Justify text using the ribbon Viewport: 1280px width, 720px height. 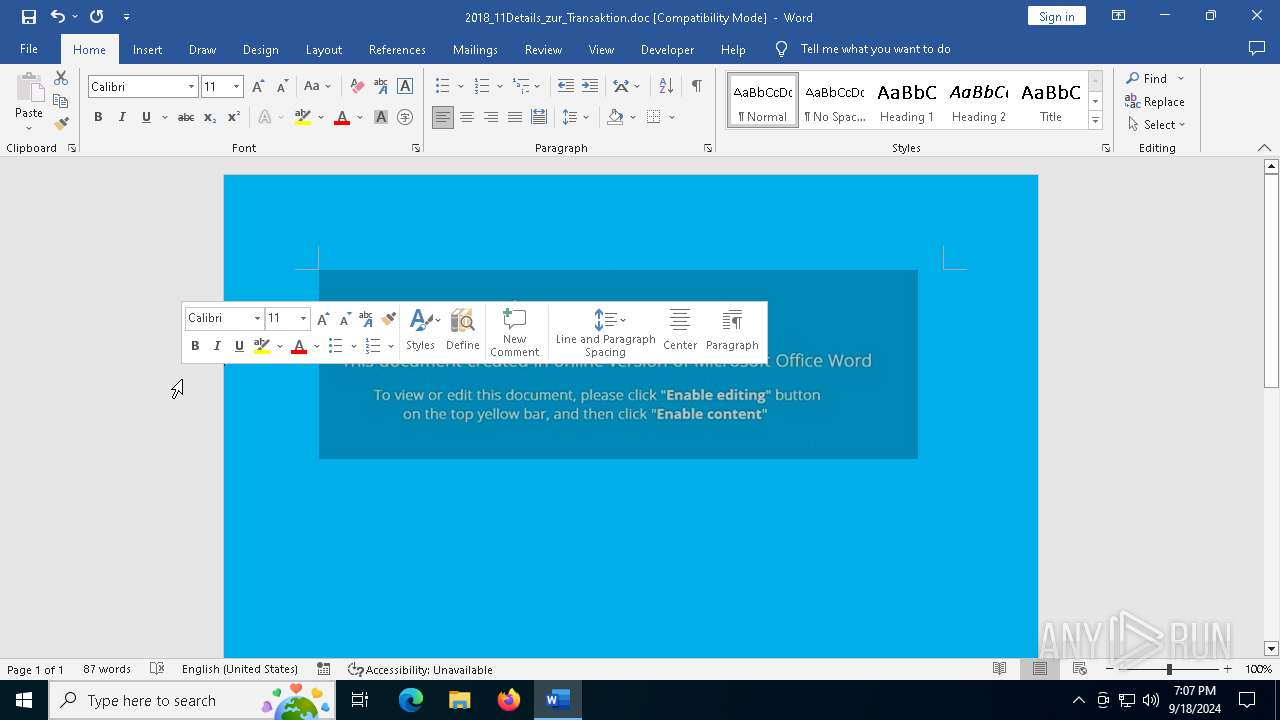click(x=515, y=117)
